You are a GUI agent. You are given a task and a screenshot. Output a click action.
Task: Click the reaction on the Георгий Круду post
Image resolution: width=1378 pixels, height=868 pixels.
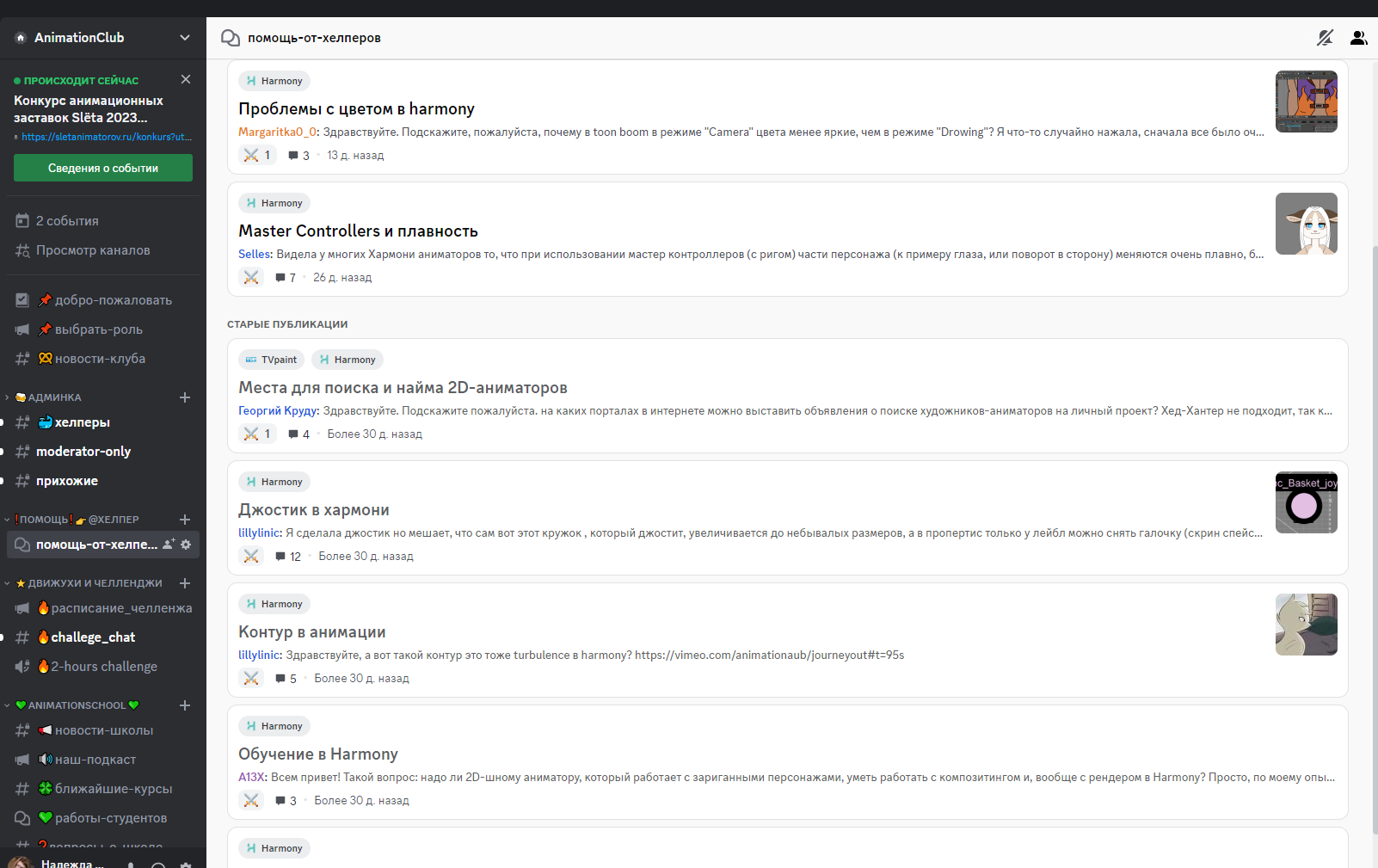click(257, 434)
